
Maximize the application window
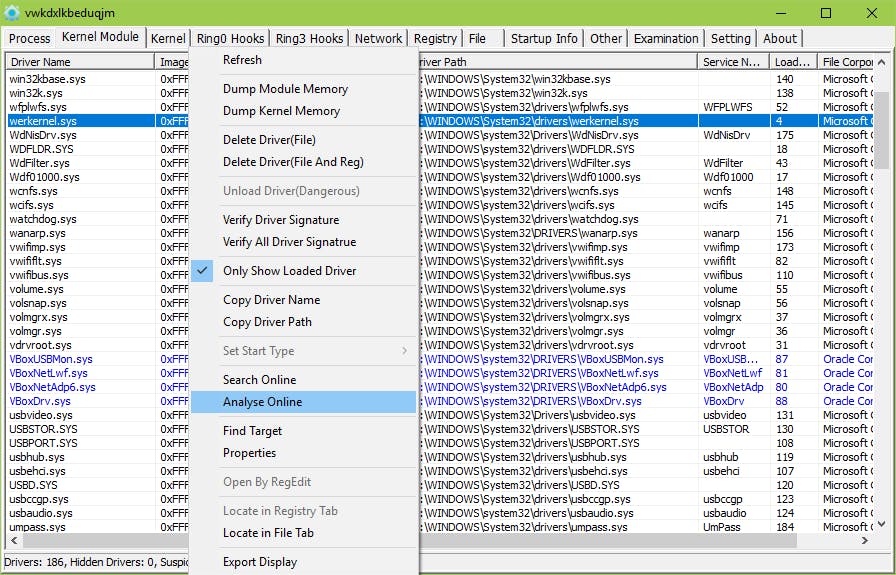tap(825, 13)
